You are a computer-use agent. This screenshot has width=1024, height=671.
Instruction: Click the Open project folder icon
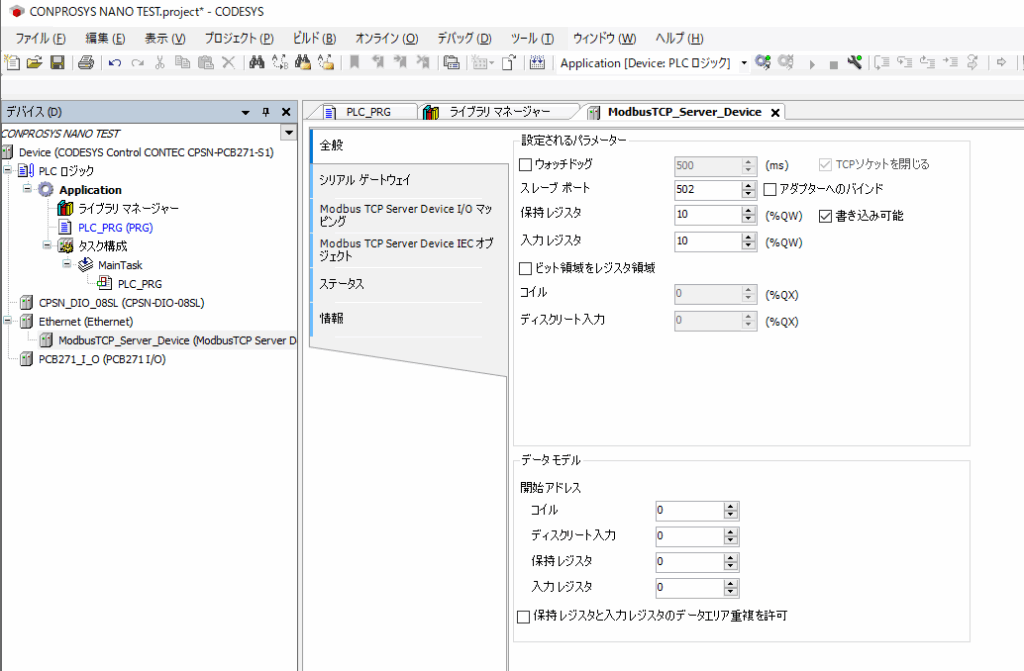35,63
